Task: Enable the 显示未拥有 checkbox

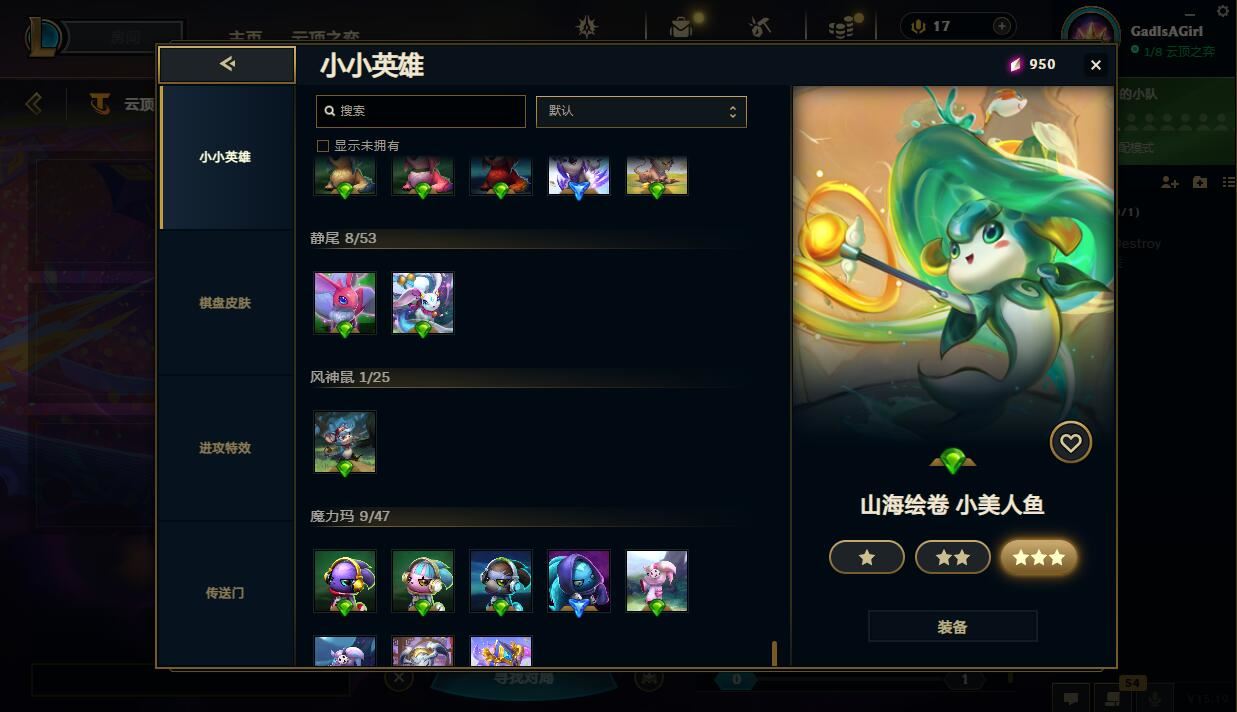Action: pyautogui.click(x=323, y=146)
